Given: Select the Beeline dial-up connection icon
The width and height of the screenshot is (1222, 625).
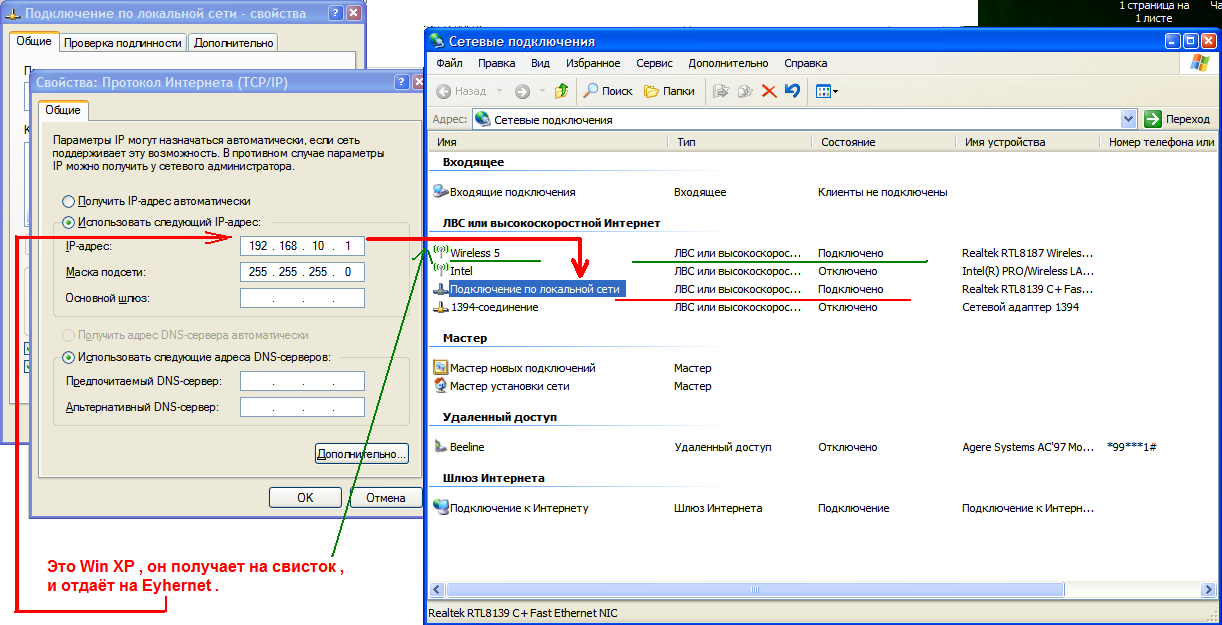Looking at the screenshot, I should (441, 447).
